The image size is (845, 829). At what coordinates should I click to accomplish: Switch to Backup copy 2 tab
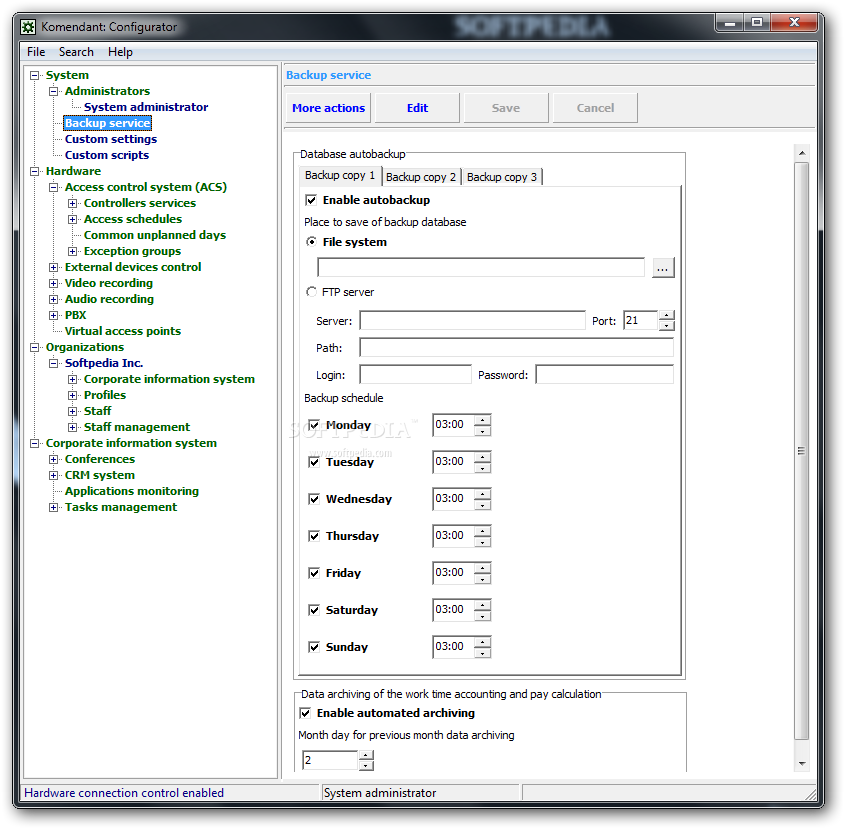421,177
